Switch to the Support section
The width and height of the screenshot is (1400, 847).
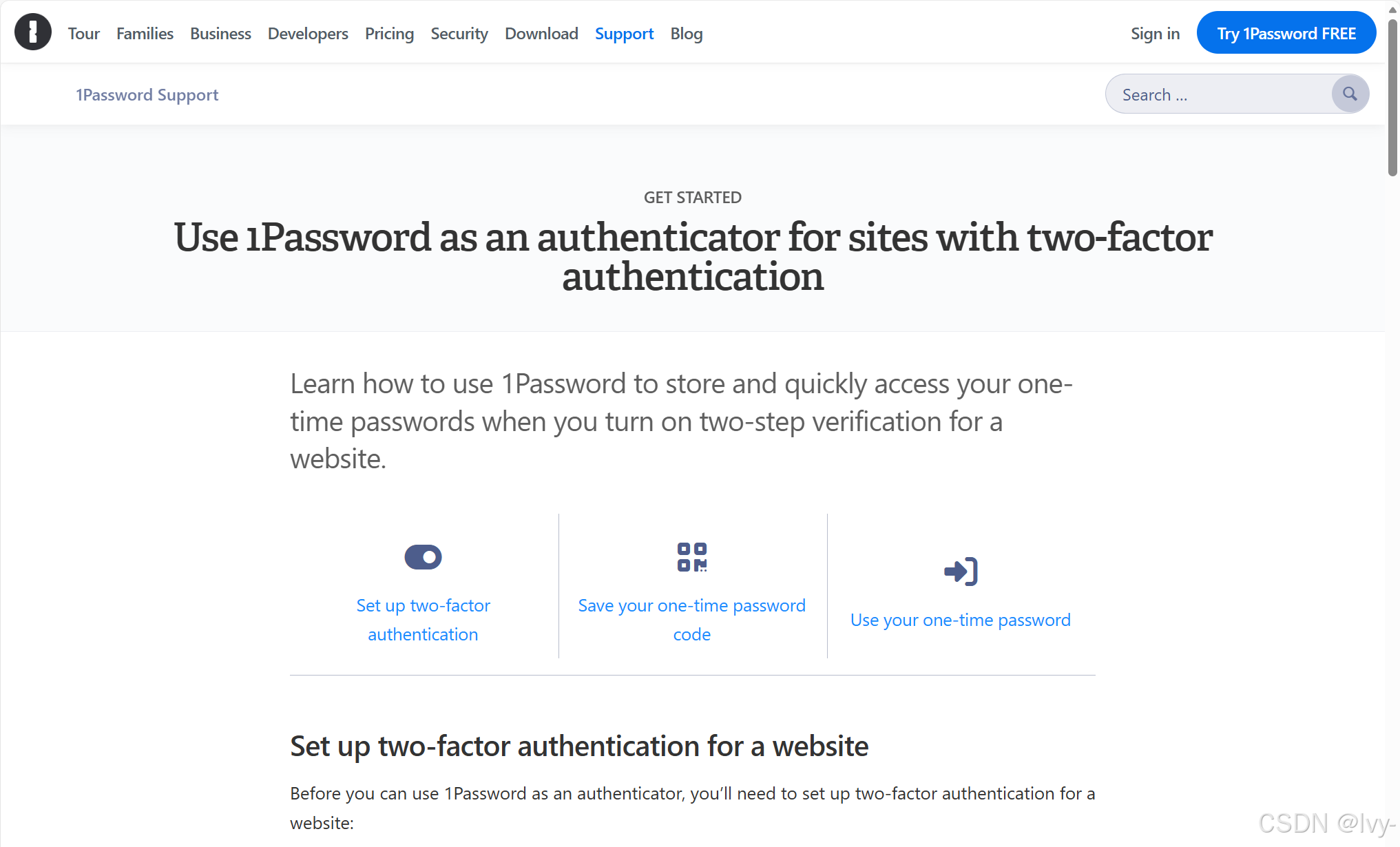623,33
